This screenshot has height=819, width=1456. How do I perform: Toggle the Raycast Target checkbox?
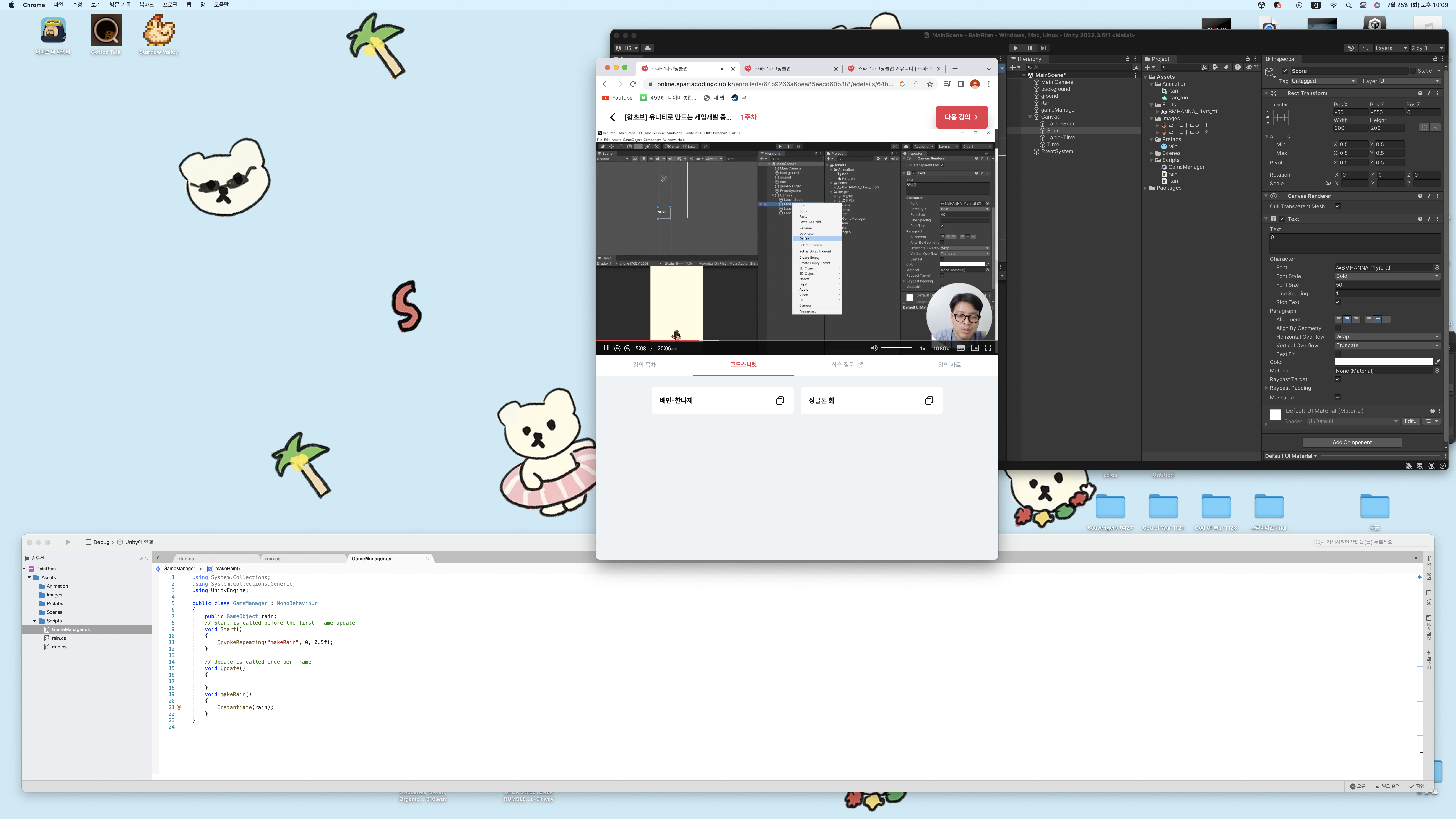(x=1338, y=379)
